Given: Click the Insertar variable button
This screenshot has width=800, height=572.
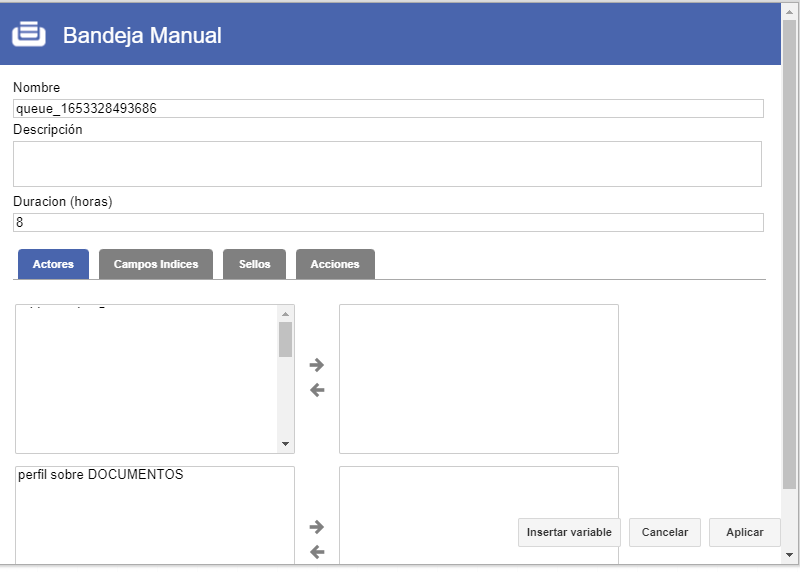Looking at the screenshot, I should [x=569, y=532].
